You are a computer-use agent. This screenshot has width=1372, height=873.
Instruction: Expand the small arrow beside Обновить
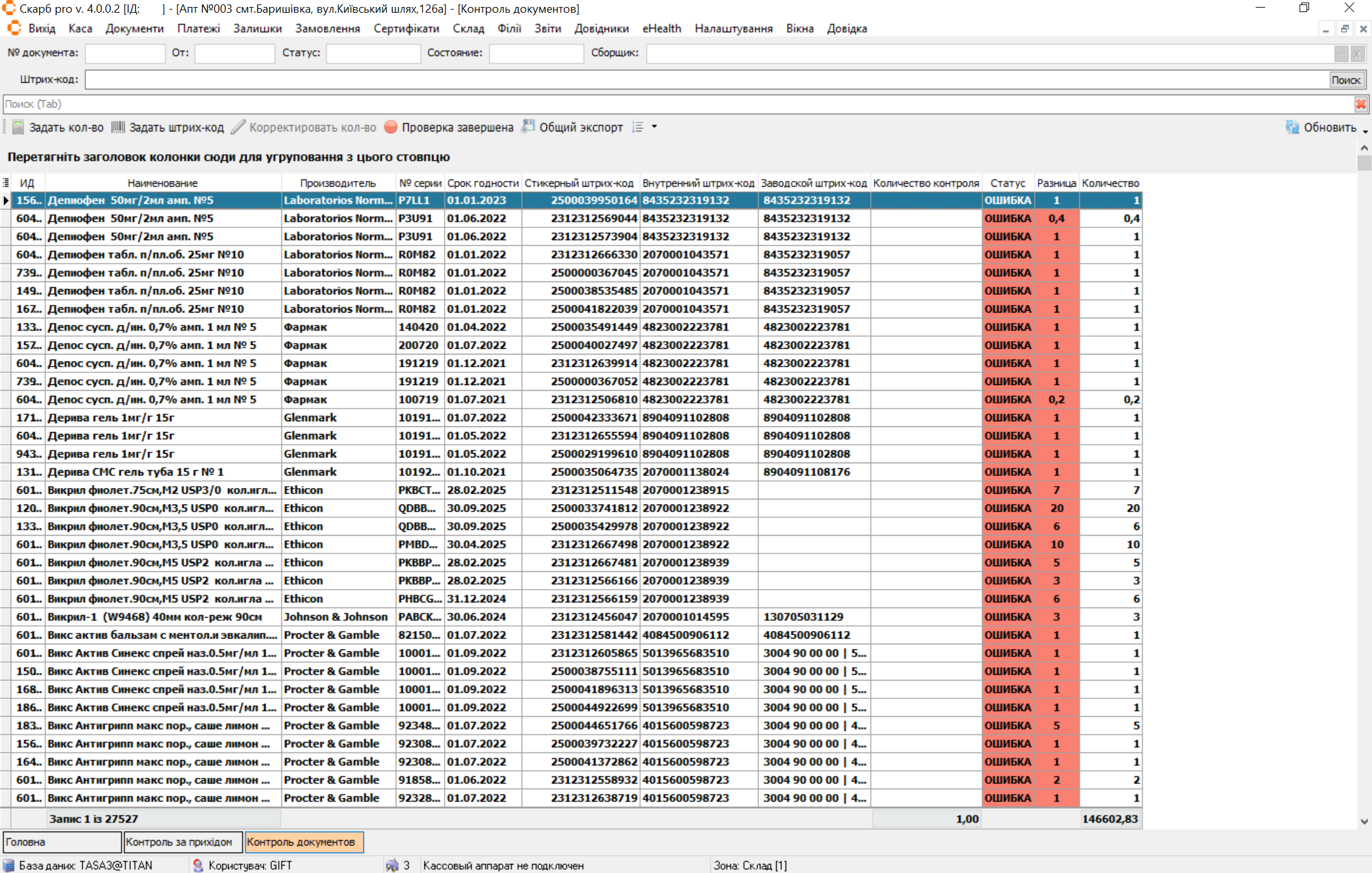tap(1365, 131)
